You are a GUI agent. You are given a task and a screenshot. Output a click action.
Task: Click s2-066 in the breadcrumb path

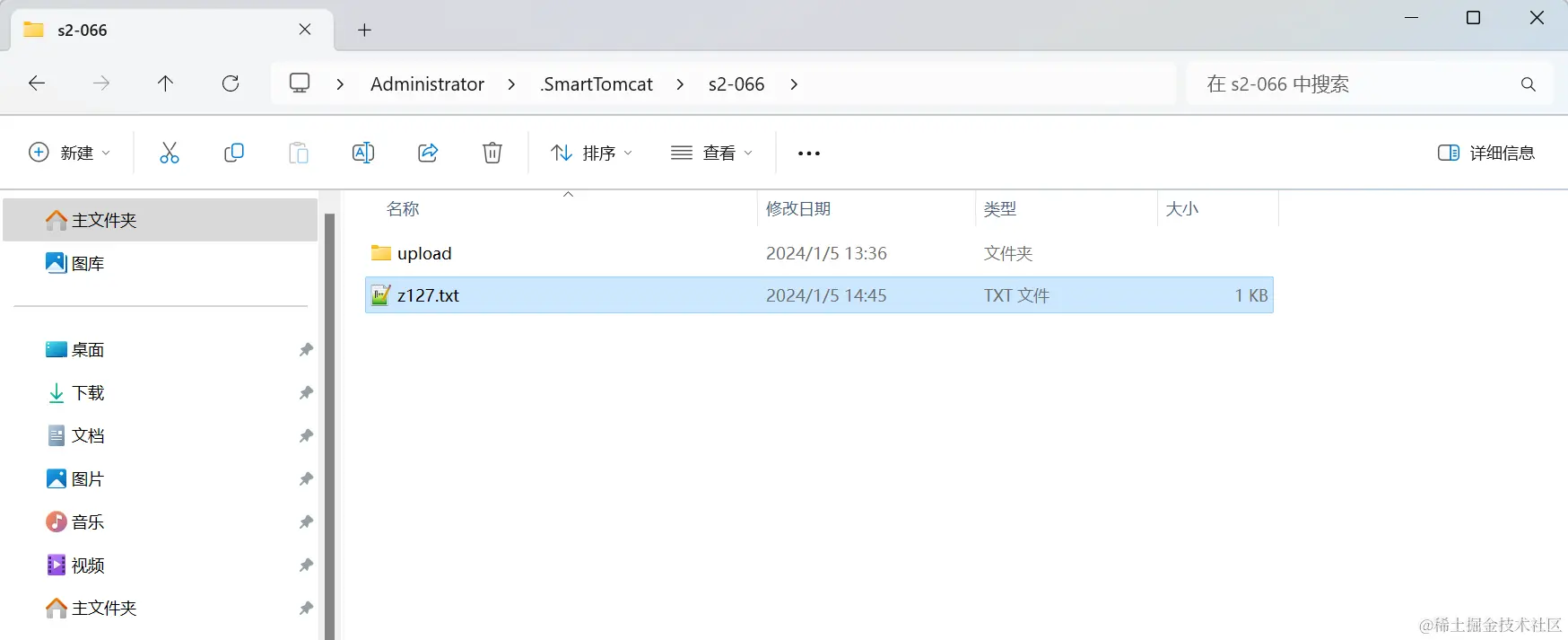tap(736, 84)
